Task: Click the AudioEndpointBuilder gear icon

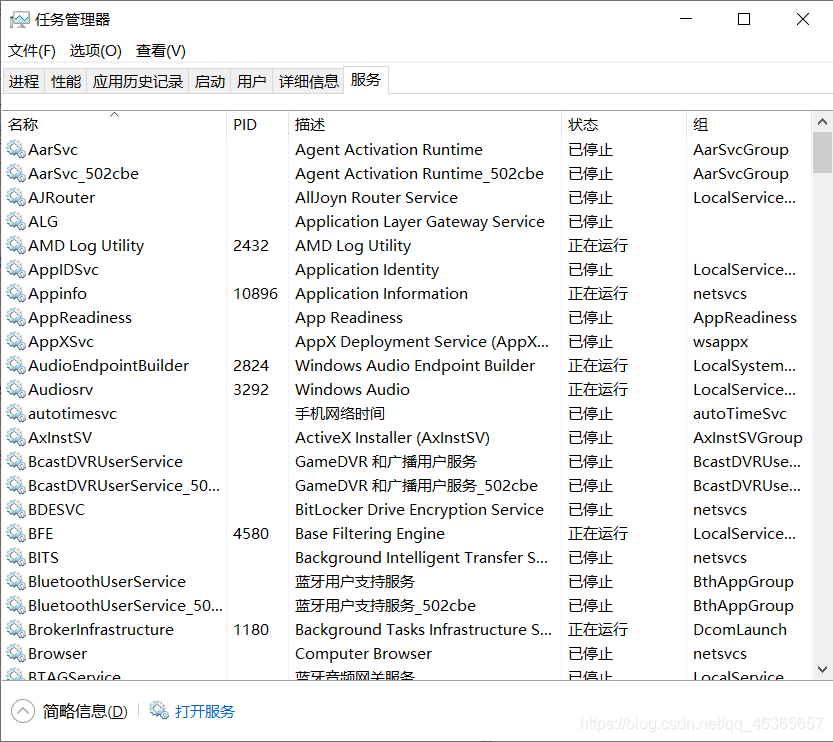Action: click(x=16, y=365)
